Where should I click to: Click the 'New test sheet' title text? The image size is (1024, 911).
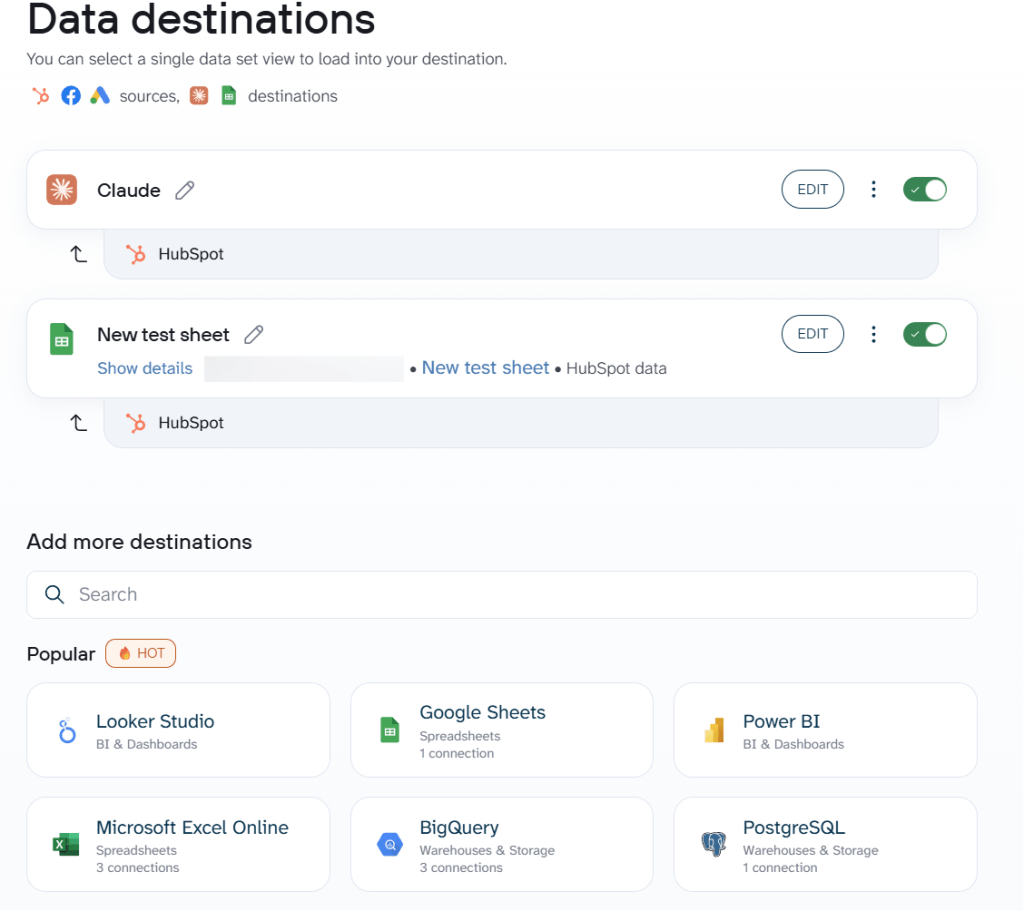(163, 334)
